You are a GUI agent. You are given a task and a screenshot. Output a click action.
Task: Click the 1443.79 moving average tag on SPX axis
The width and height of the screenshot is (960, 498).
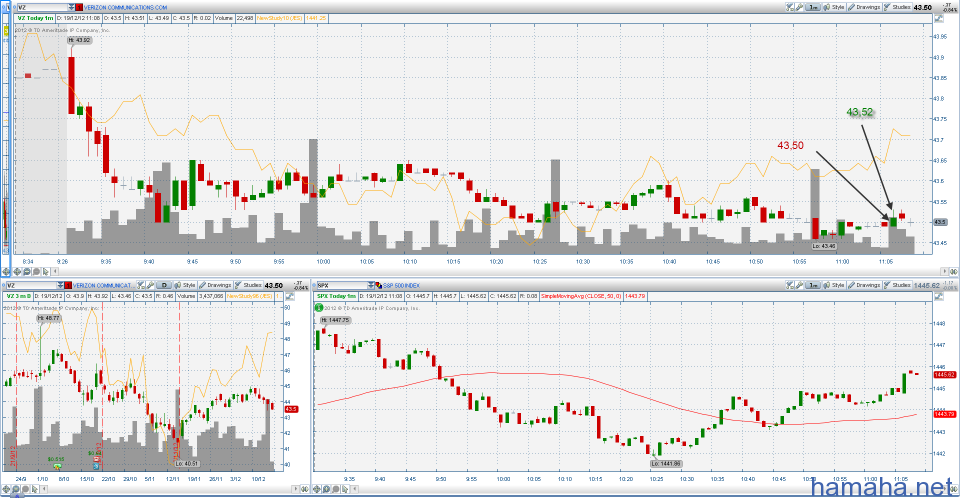point(945,414)
